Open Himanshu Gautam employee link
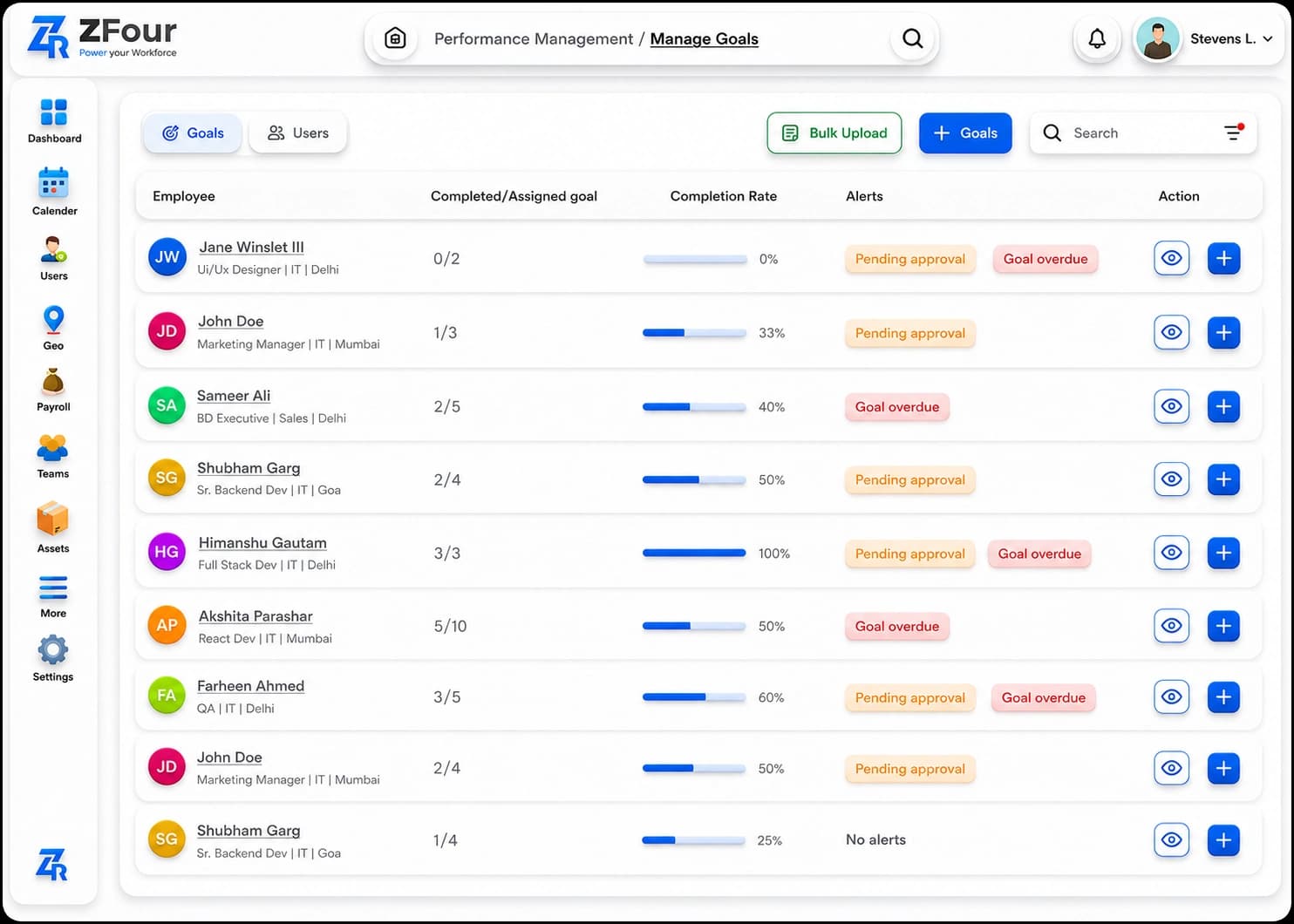The height and width of the screenshot is (924, 1294). click(x=262, y=542)
